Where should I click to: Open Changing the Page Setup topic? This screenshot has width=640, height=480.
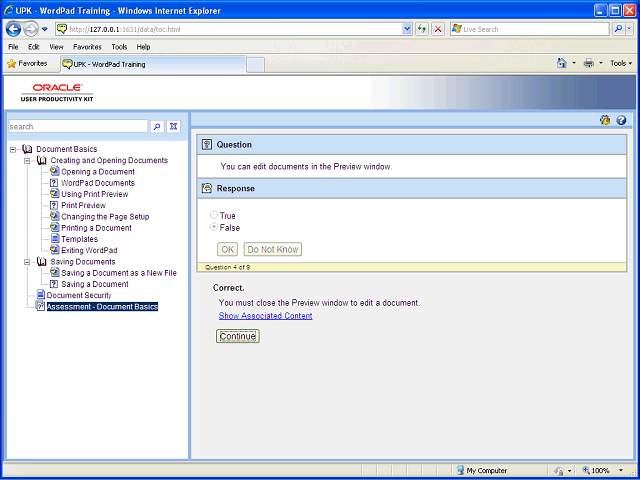[105, 217]
